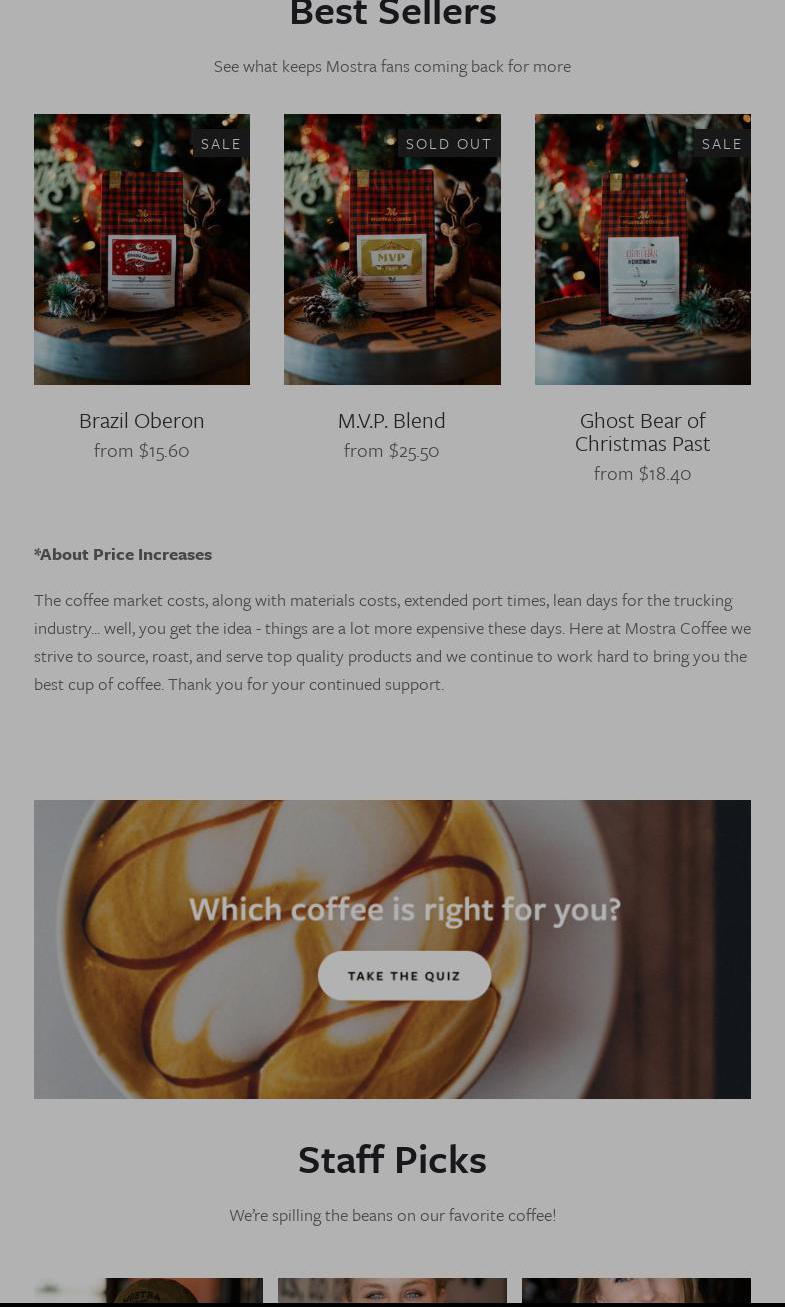Click the SOLD OUT badge on M.V.P. Blend
785x1307 pixels.
[x=449, y=143]
